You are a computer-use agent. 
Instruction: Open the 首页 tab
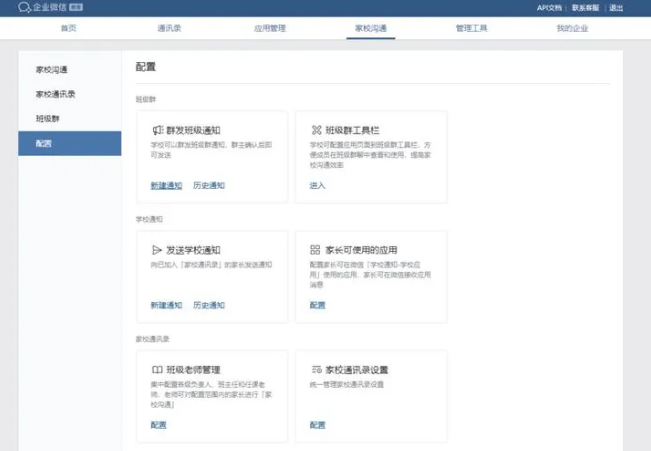click(x=69, y=28)
